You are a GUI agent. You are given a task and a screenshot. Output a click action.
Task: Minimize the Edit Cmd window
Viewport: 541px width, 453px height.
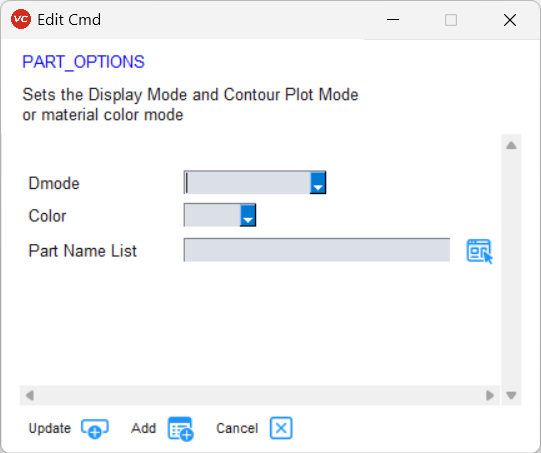(x=393, y=20)
